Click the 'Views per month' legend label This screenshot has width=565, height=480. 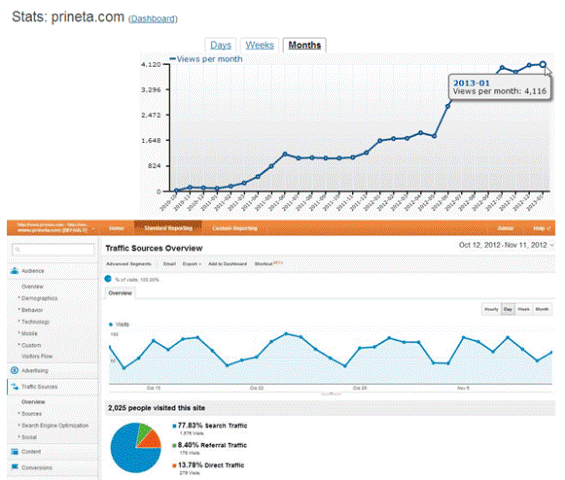[210, 59]
